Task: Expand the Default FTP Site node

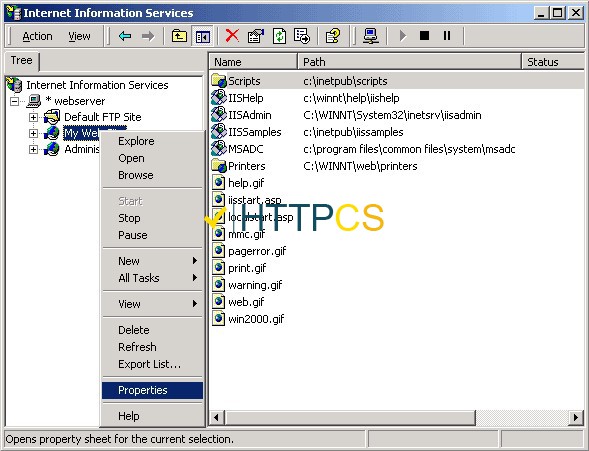Action: click(33, 117)
